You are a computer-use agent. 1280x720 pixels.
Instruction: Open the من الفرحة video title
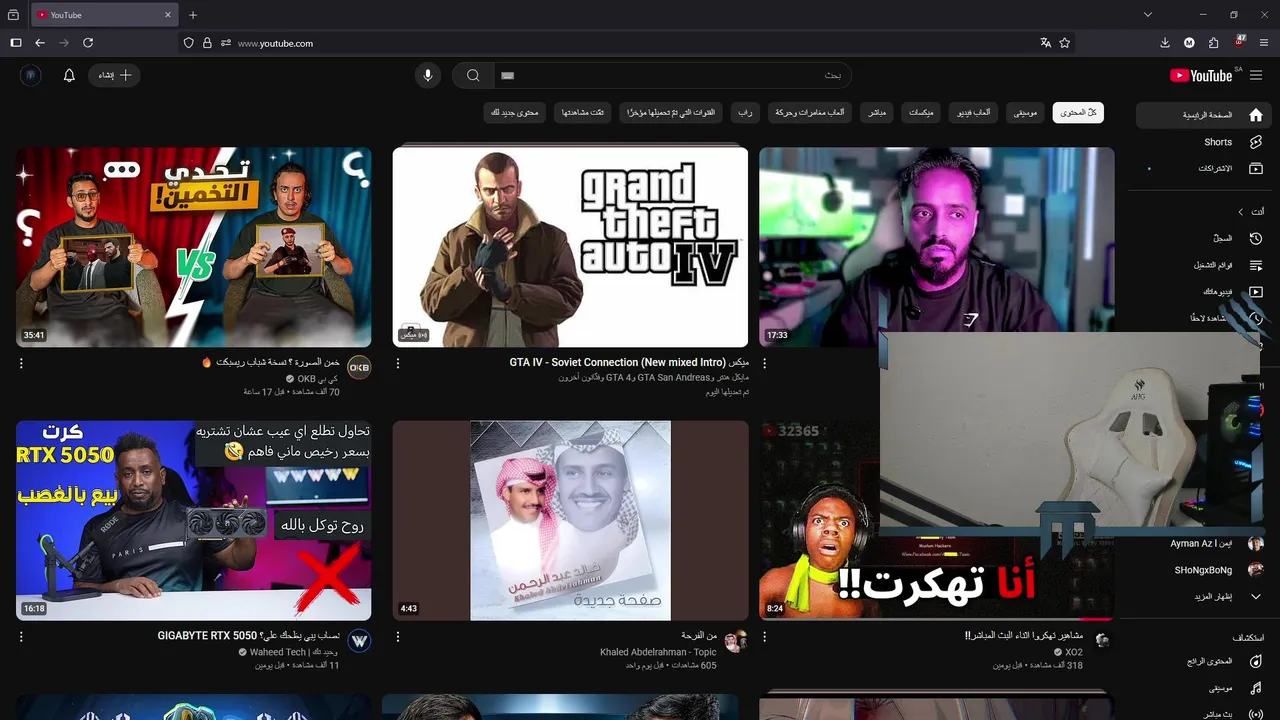pos(699,635)
